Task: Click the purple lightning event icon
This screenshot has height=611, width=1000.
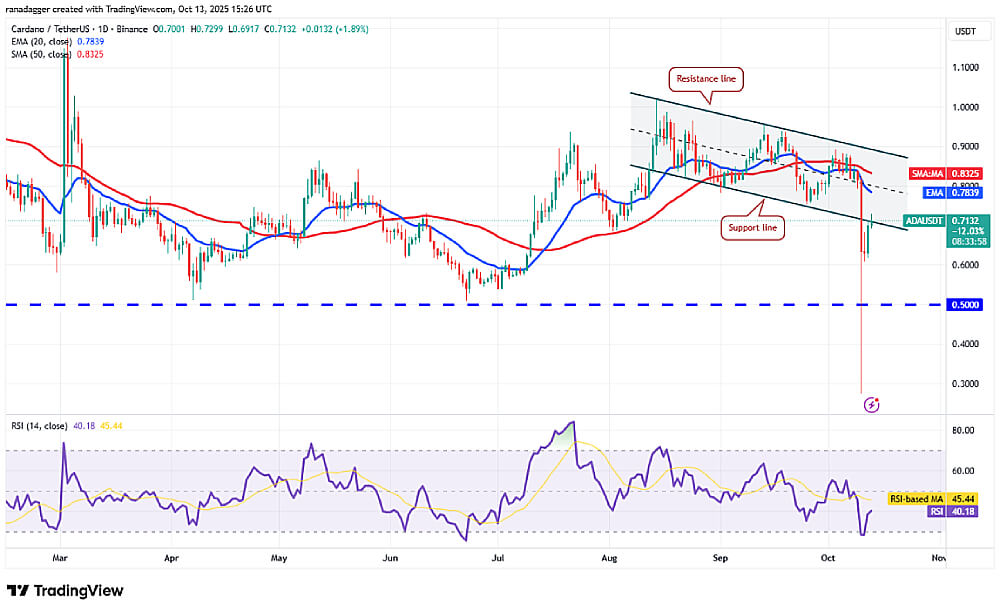Action: (870, 404)
